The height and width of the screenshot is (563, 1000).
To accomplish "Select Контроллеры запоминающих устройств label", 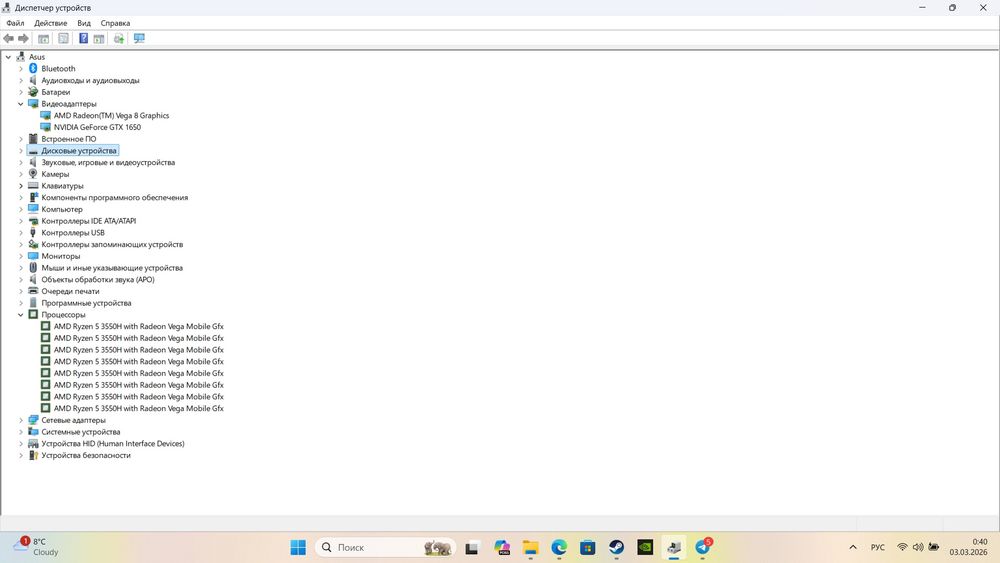I will pyautogui.click(x=112, y=244).
